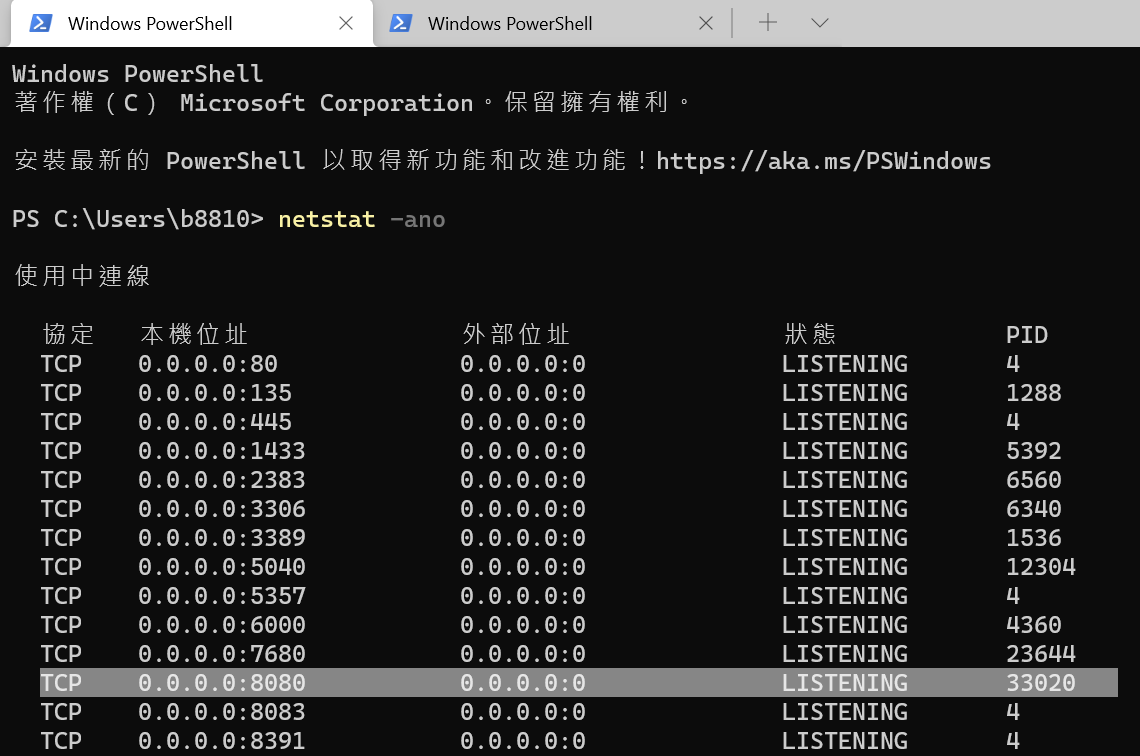Click the 使用中連線 heading
Screen dimensions: 1140x756
point(82,276)
